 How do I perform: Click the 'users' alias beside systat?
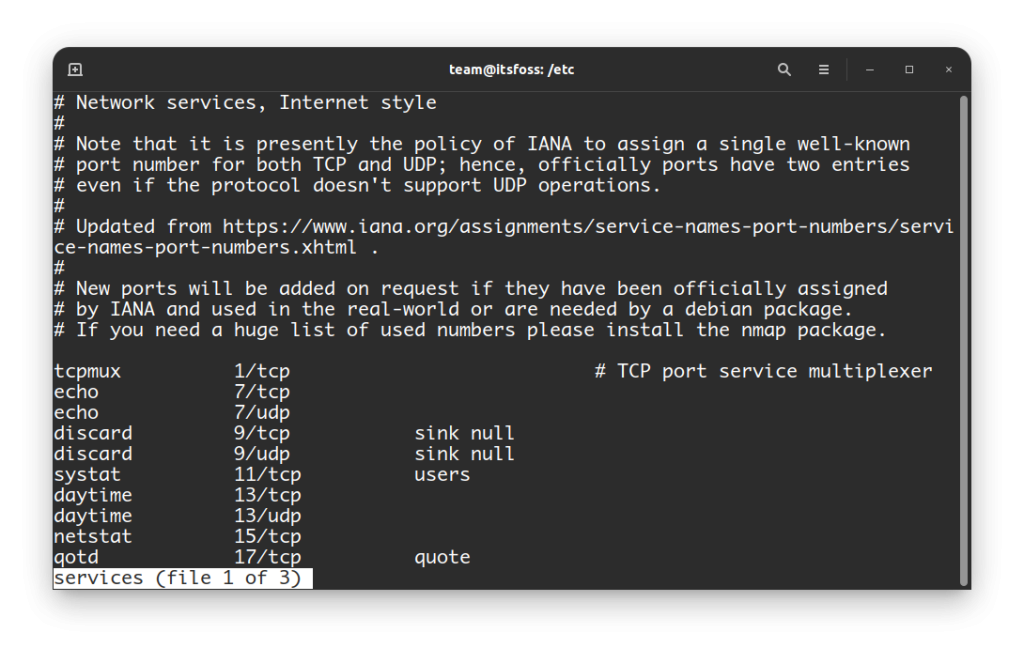(x=442, y=474)
